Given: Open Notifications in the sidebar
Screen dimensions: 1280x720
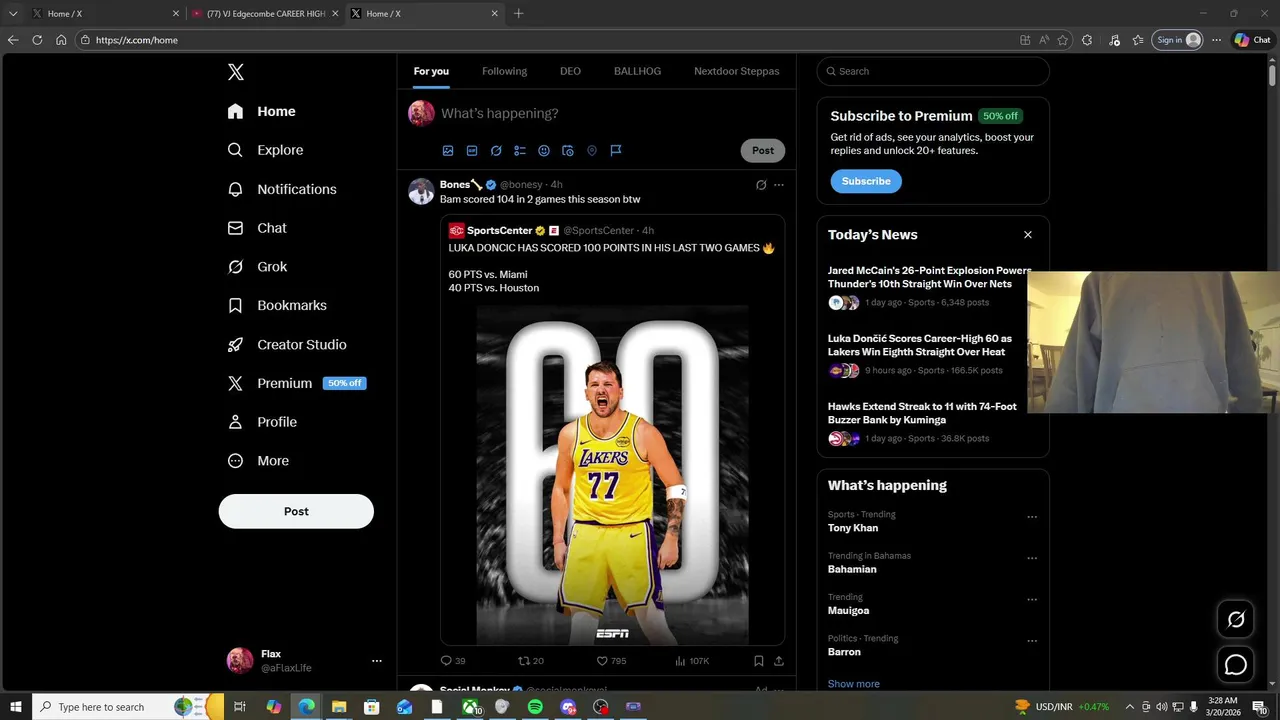Looking at the screenshot, I should [x=282, y=189].
